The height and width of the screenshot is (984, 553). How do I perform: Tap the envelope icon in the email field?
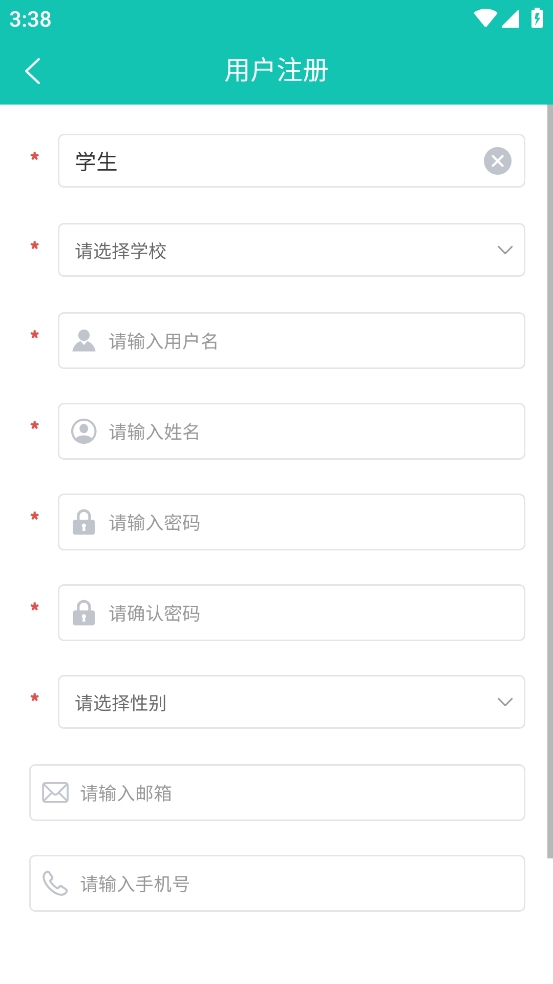55,793
